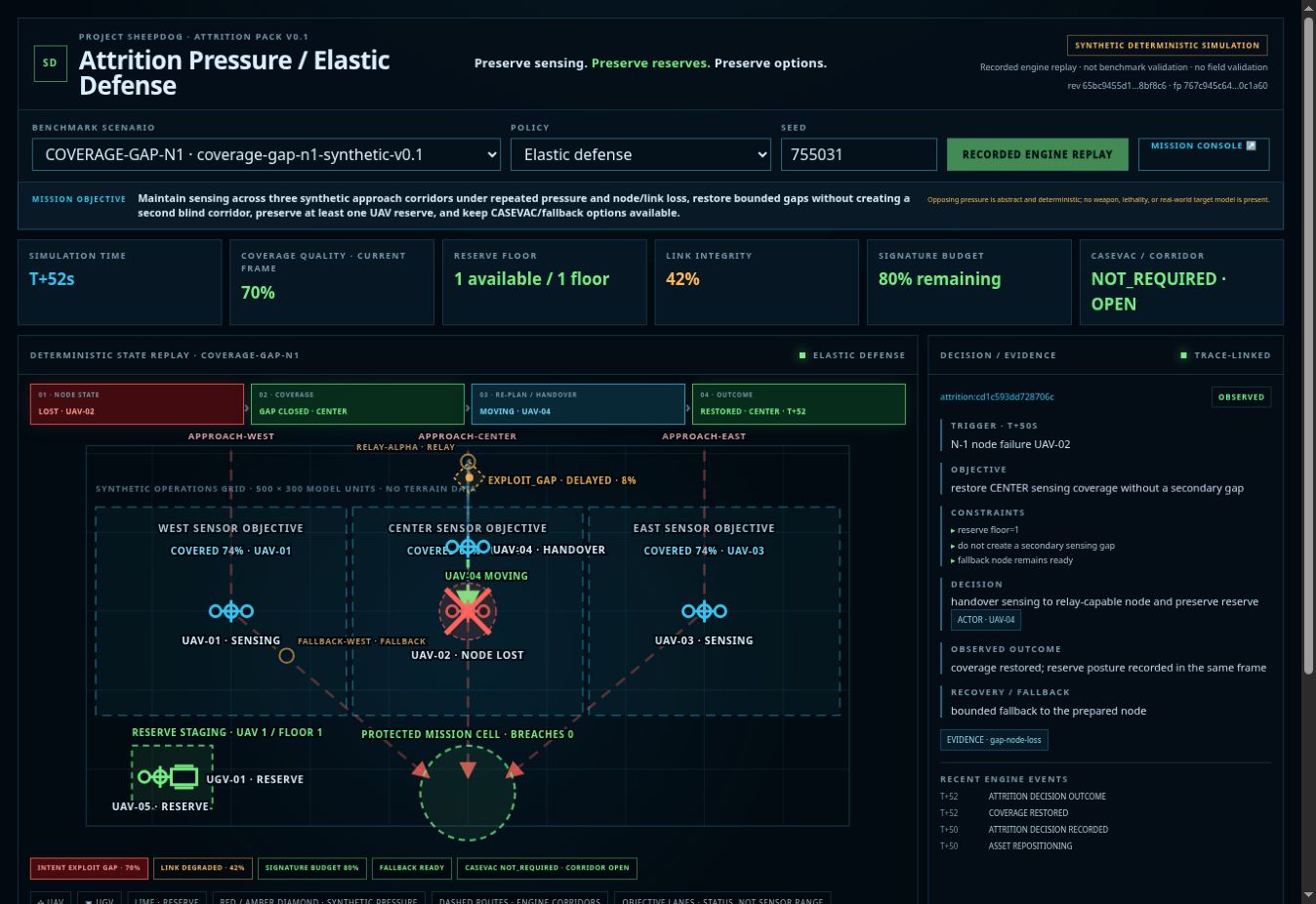This screenshot has width=1316, height=904.
Task: Click the Intent Exploit Gap 70% tag
Action: tap(89, 868)
